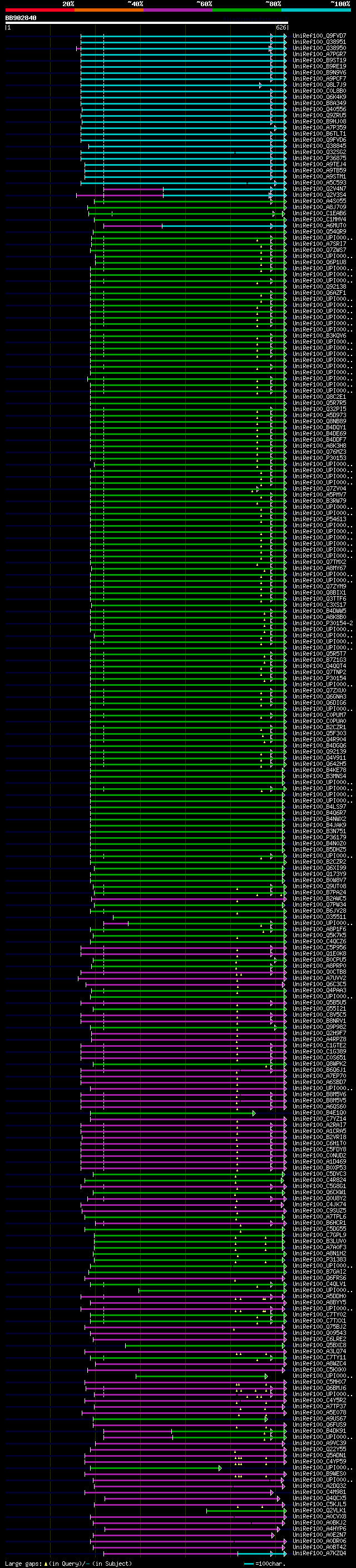Image resolution: width=356 pixels, height=1568 pixels.
Task: Select the UniRef100_A4S055 label
Action: 319,201
